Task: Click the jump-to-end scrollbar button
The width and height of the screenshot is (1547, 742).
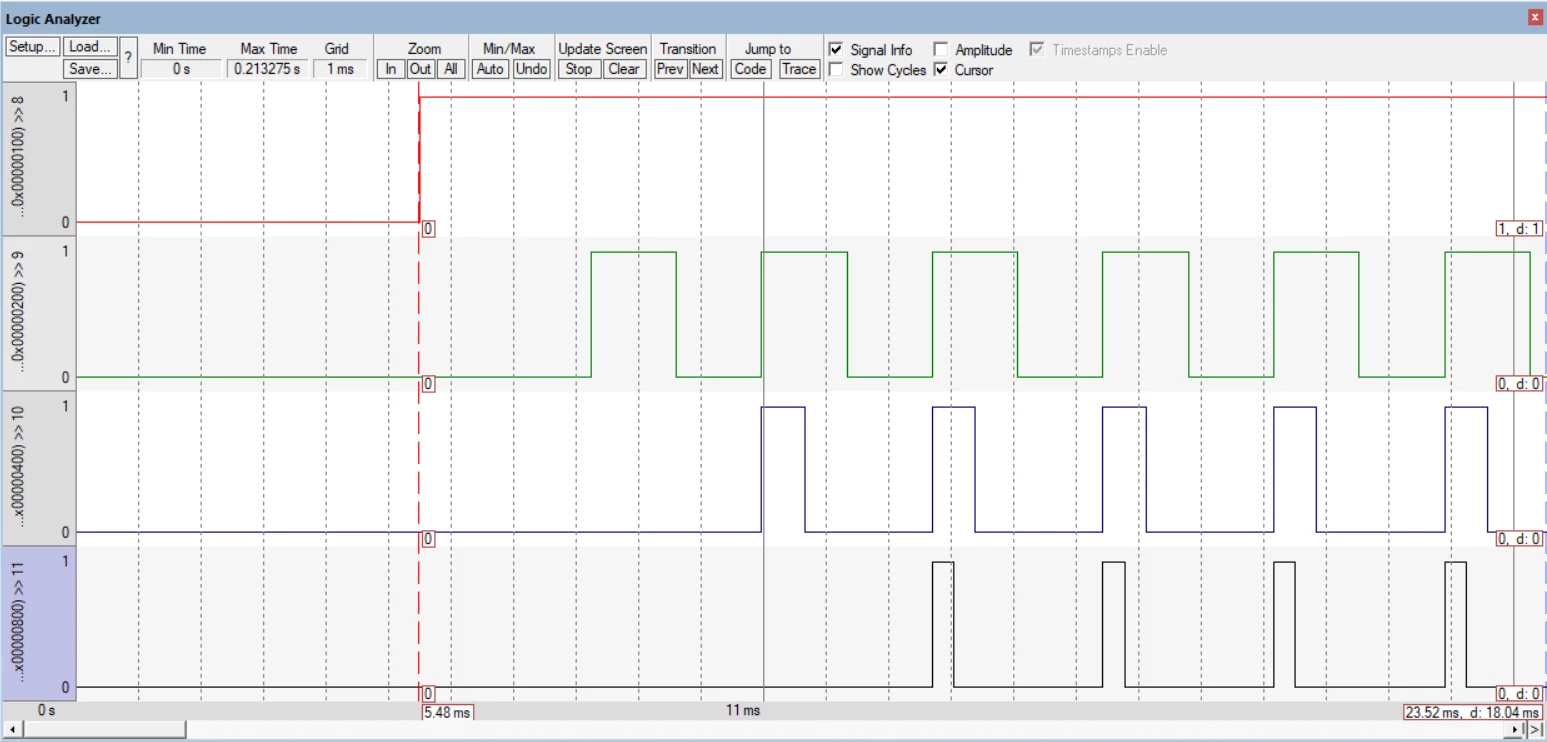Action: [1536, 730]
